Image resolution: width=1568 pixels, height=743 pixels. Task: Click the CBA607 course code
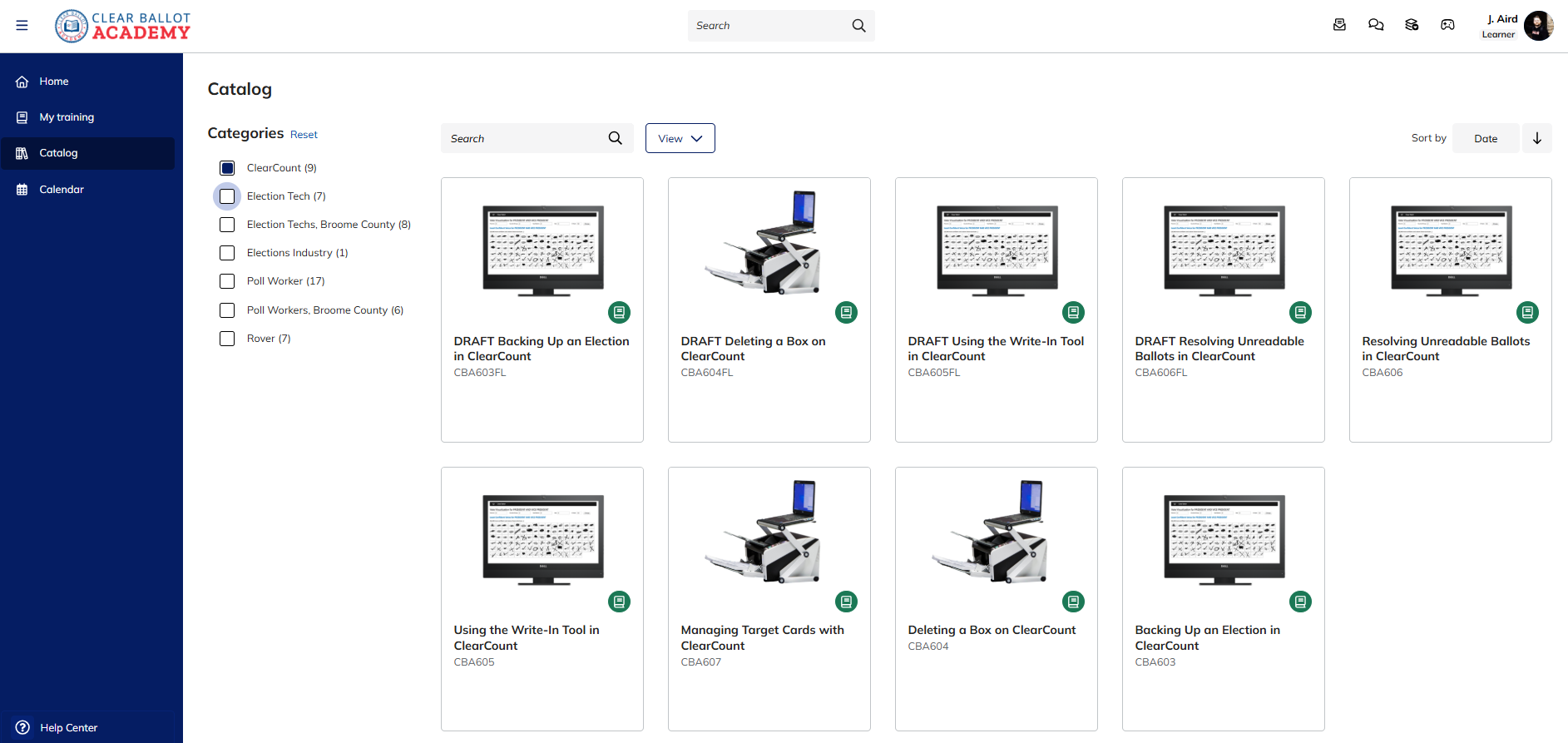[x=701, y=662]
